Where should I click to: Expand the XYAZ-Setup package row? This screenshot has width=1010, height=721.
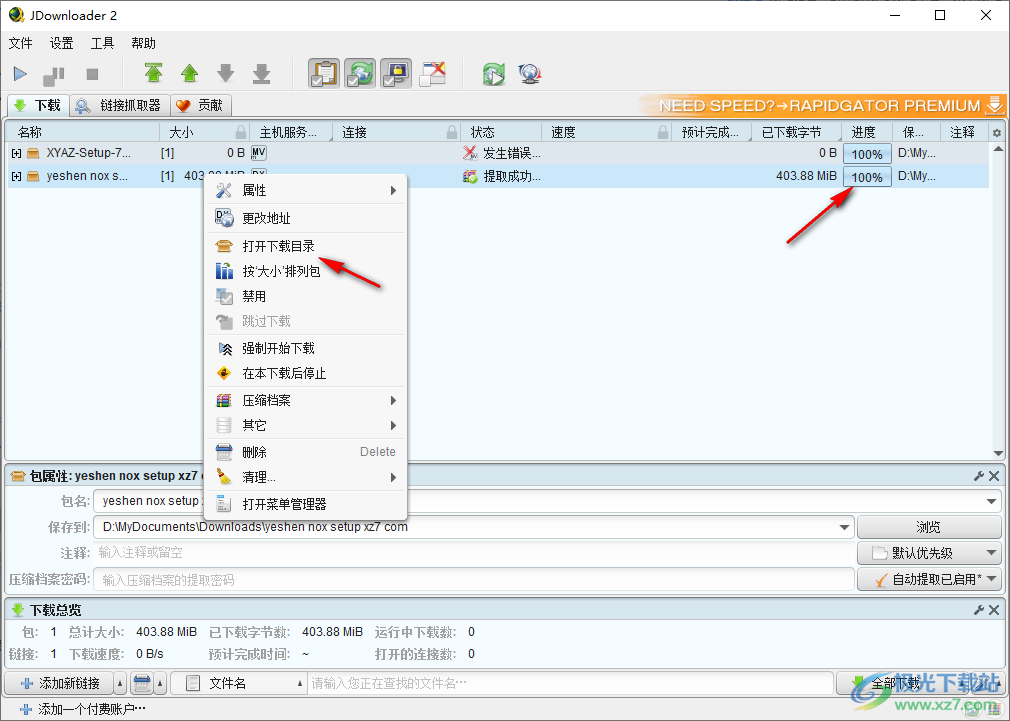(x=17, y=153)
